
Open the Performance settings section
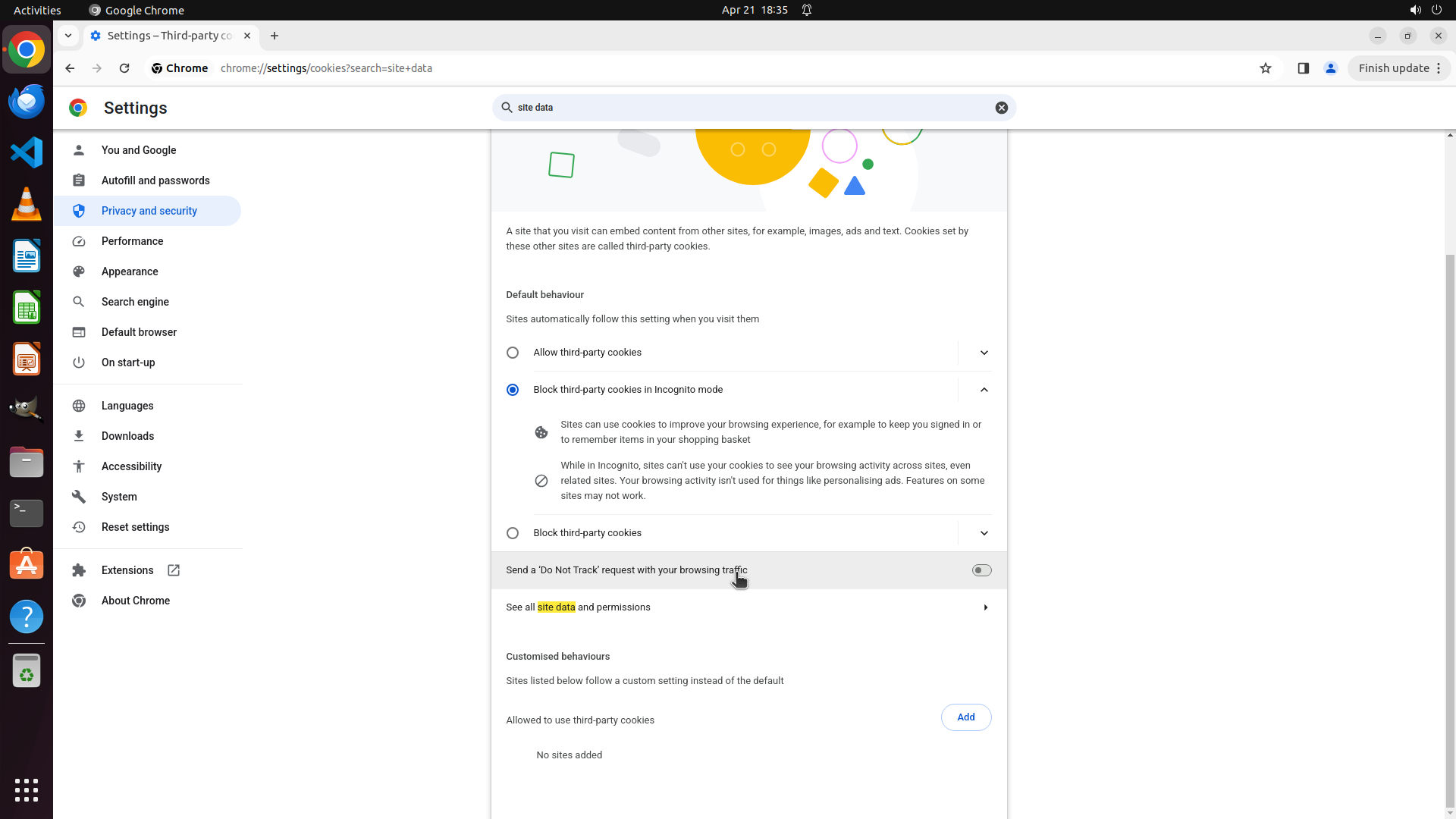click(x=132, y=241)
